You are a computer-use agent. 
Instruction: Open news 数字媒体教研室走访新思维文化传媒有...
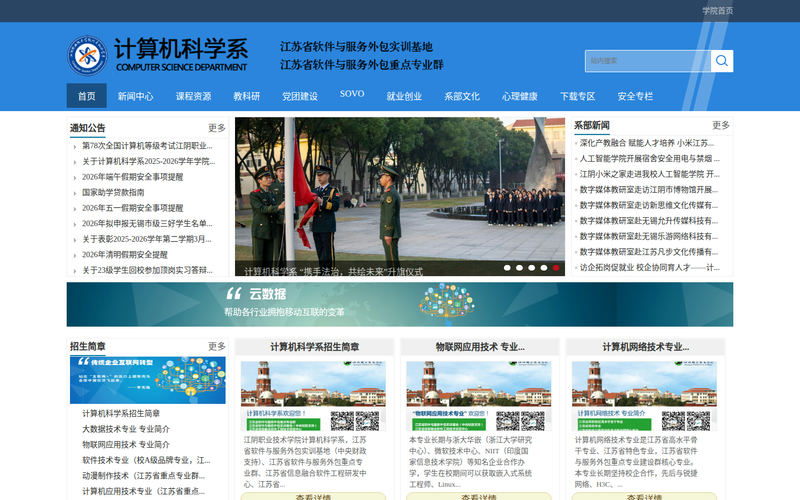649,205
